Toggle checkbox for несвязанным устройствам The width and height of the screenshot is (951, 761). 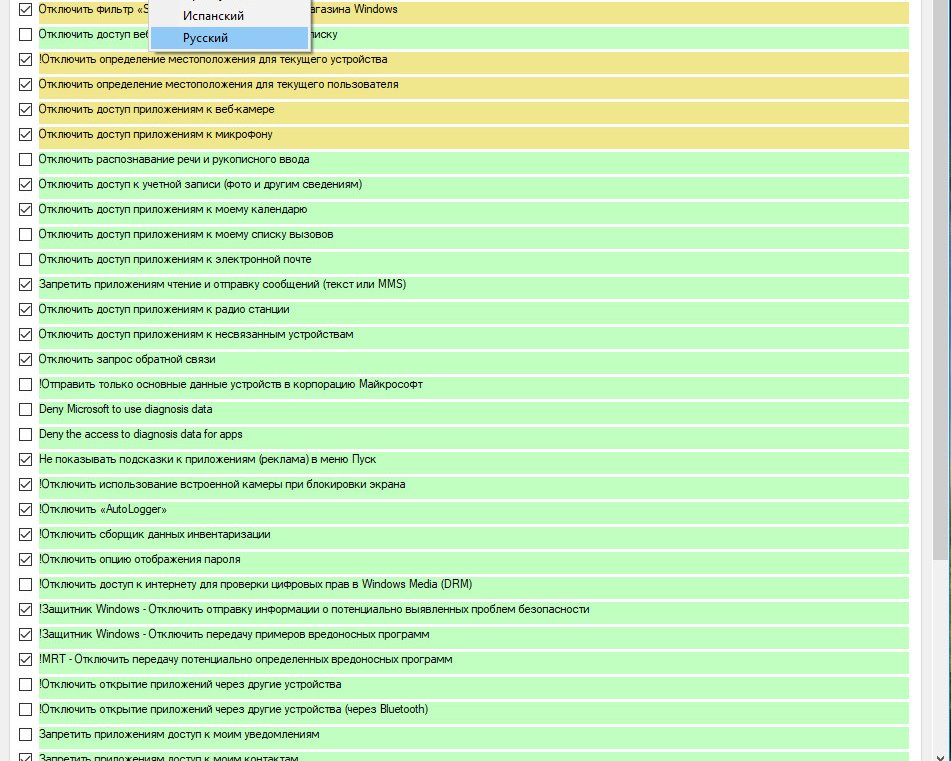(25, 334)
